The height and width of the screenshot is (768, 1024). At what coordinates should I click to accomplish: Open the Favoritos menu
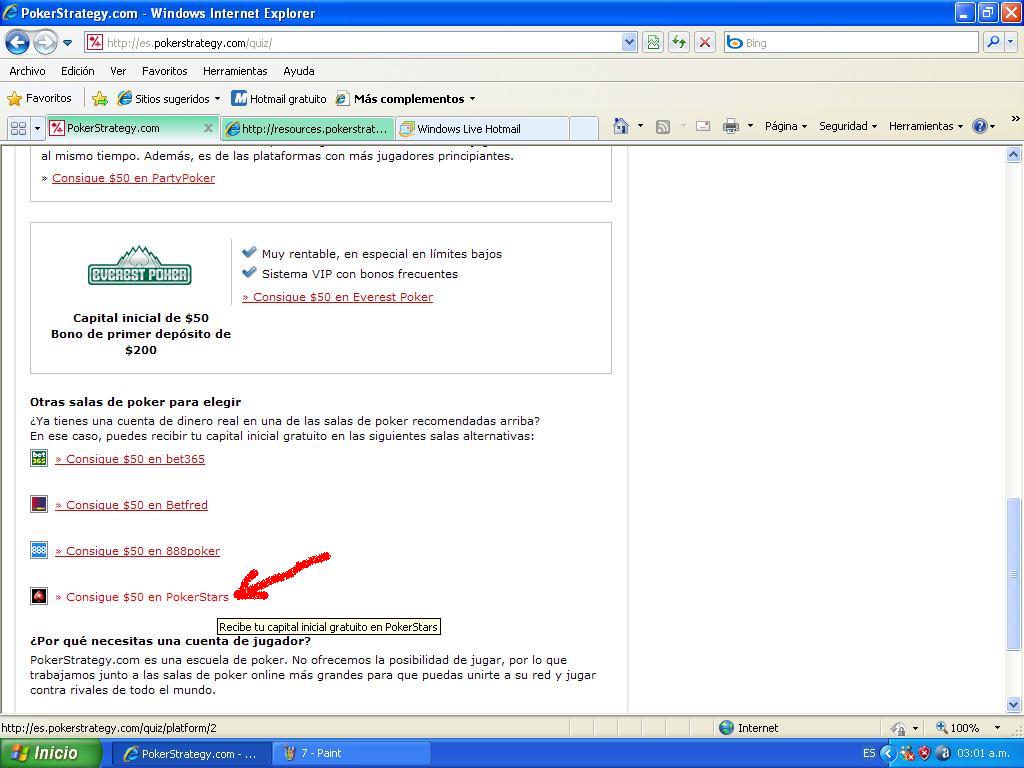click(165, 71)
